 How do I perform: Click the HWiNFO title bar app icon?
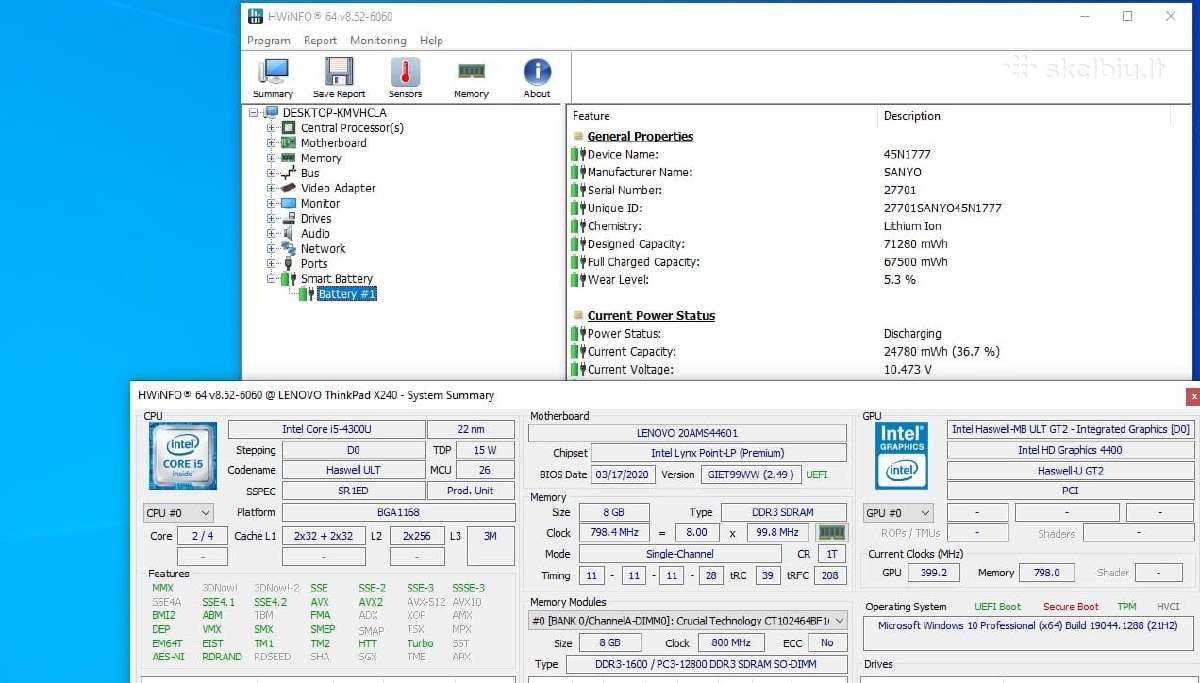tap(255, 17)
